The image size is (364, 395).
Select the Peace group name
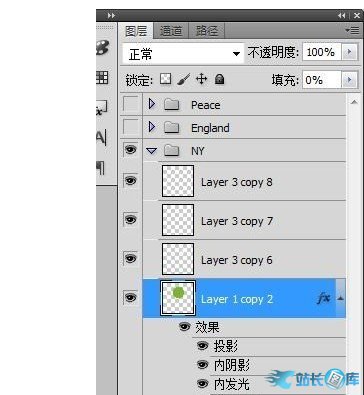point(206,105)
